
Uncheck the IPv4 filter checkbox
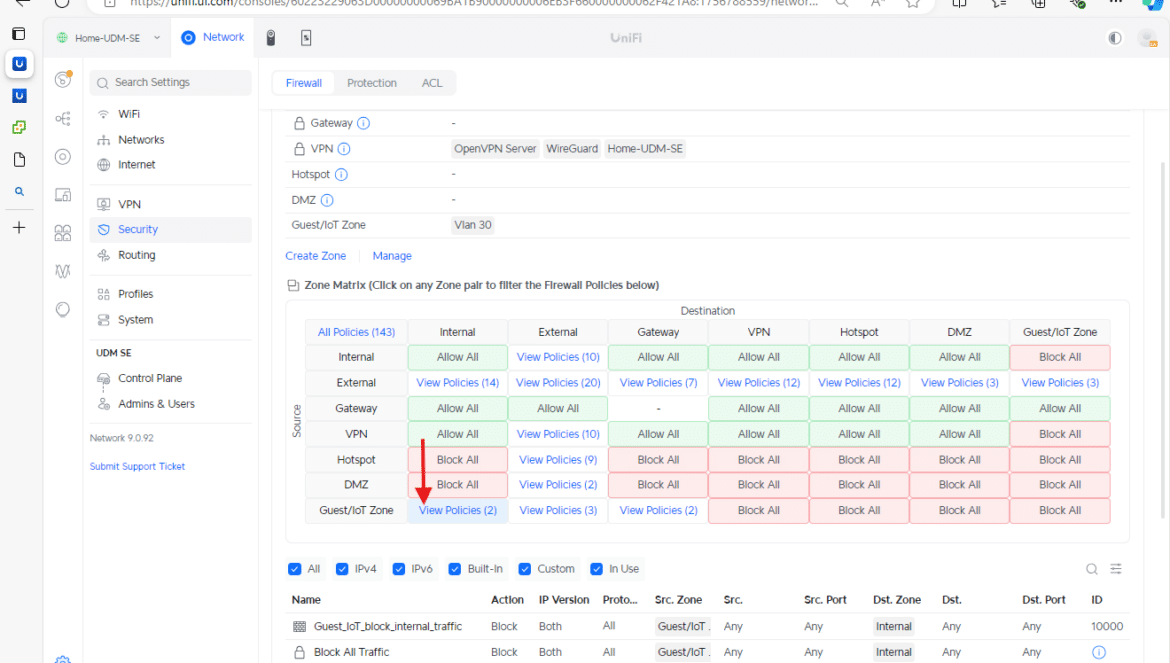coord(342,569)
